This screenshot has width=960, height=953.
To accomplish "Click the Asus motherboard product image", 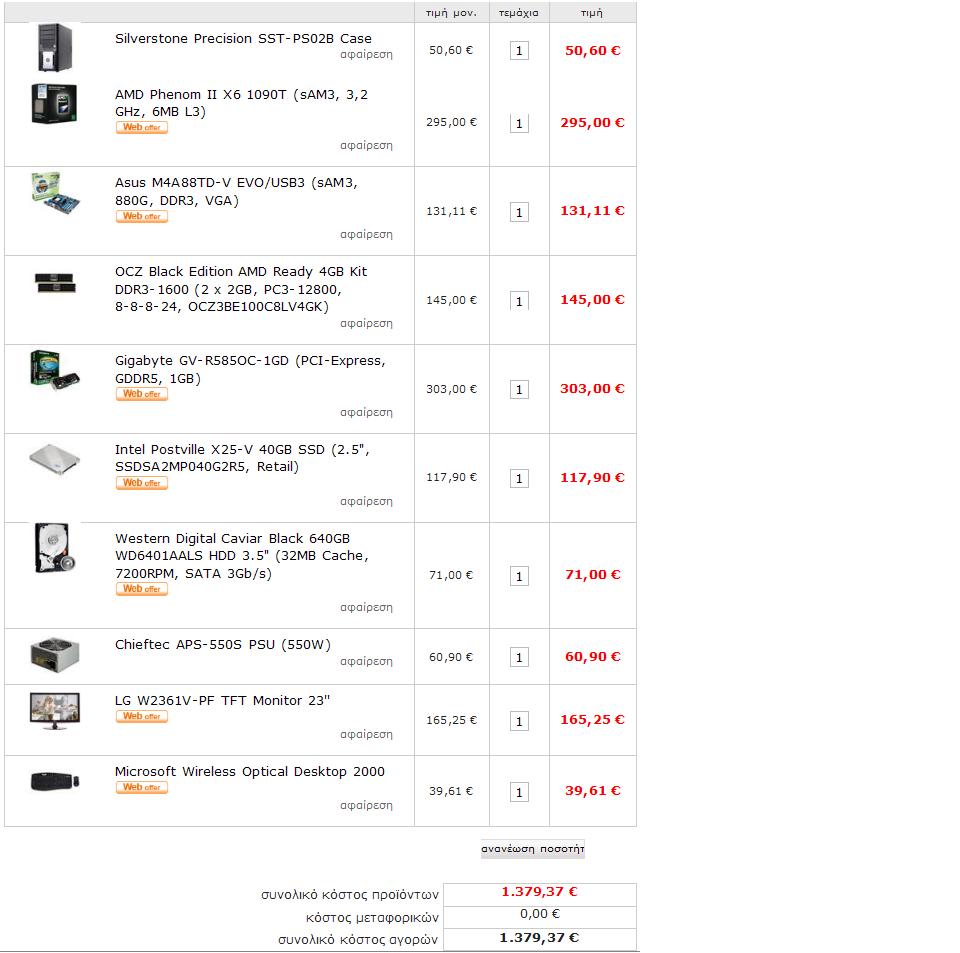I will [55, 193].
